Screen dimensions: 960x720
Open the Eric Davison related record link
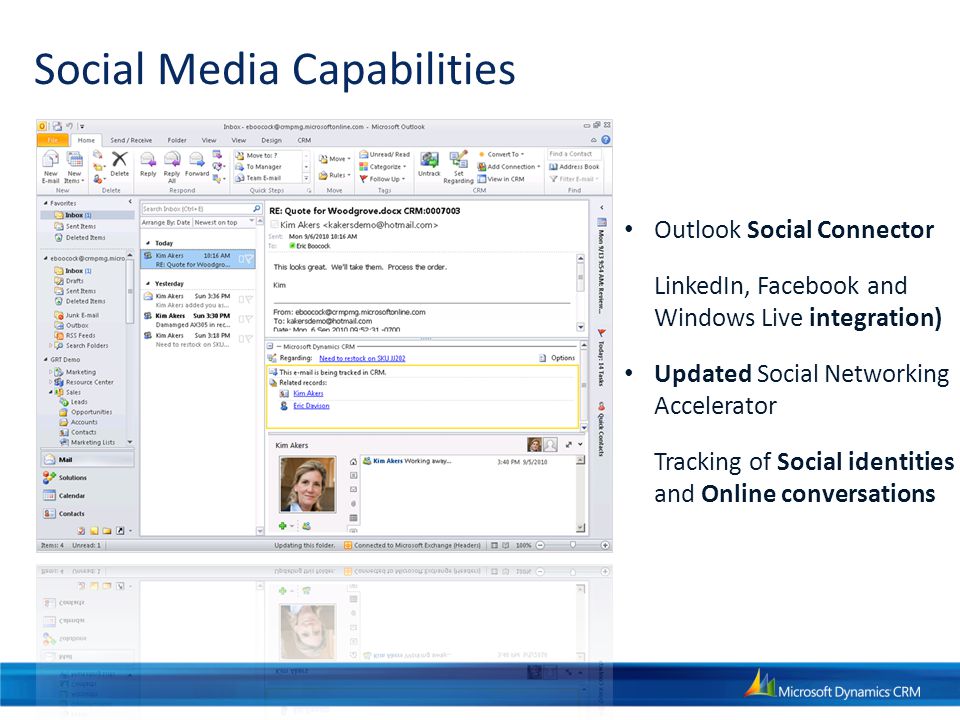pos(311,405)
